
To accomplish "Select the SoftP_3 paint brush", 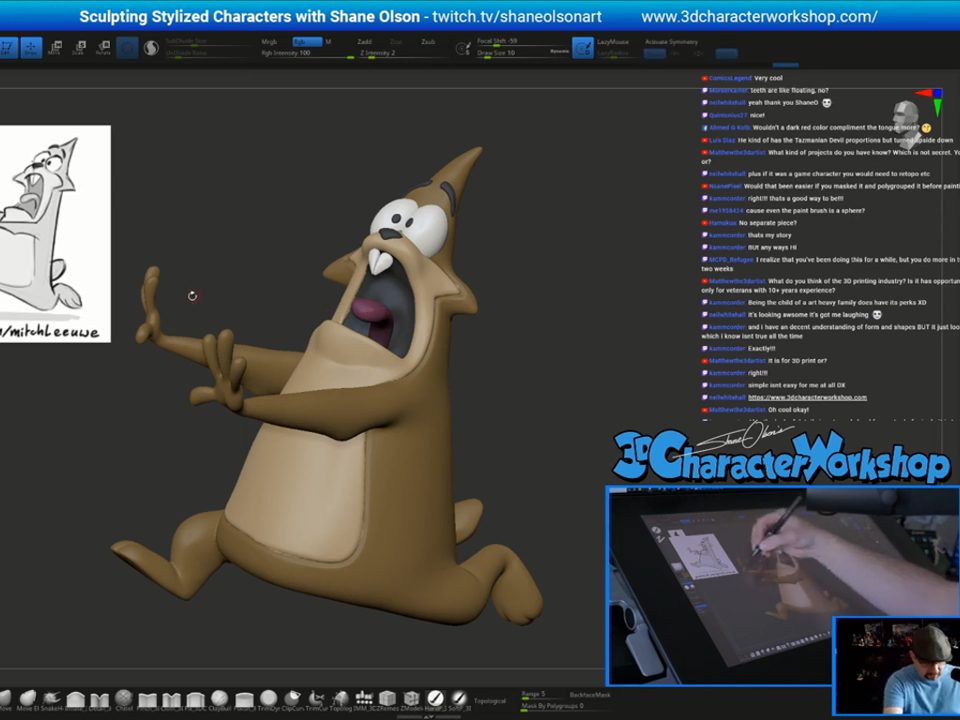I will [x=459, y=698].
